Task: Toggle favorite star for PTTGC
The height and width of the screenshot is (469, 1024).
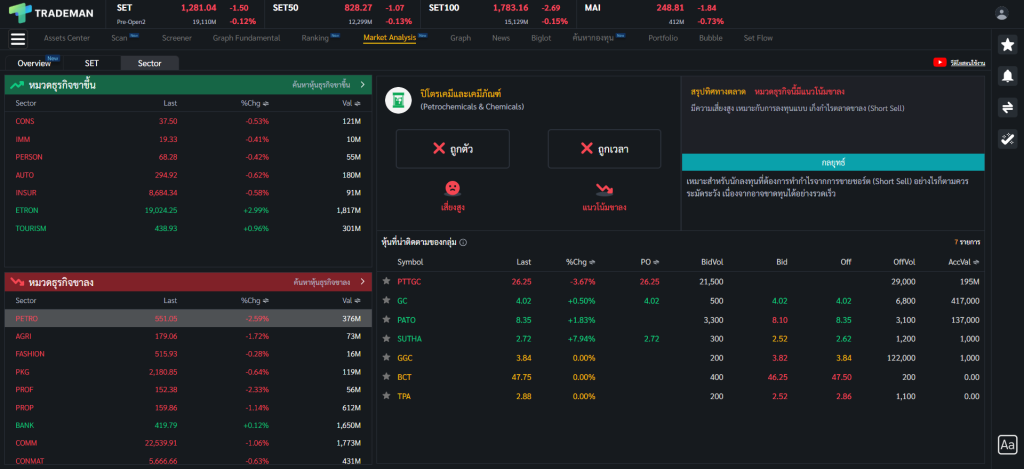Action: coord(386,281)
